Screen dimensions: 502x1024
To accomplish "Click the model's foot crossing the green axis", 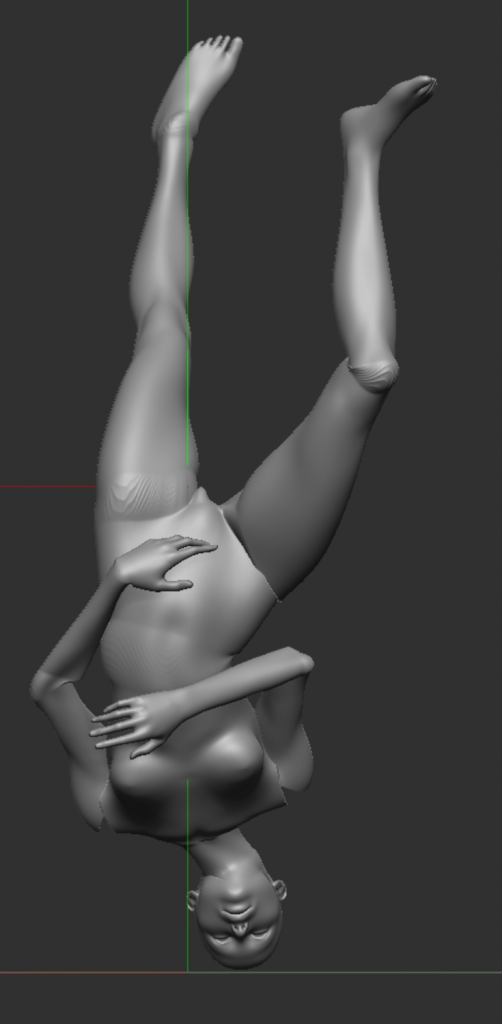I will tap(198, 85).
